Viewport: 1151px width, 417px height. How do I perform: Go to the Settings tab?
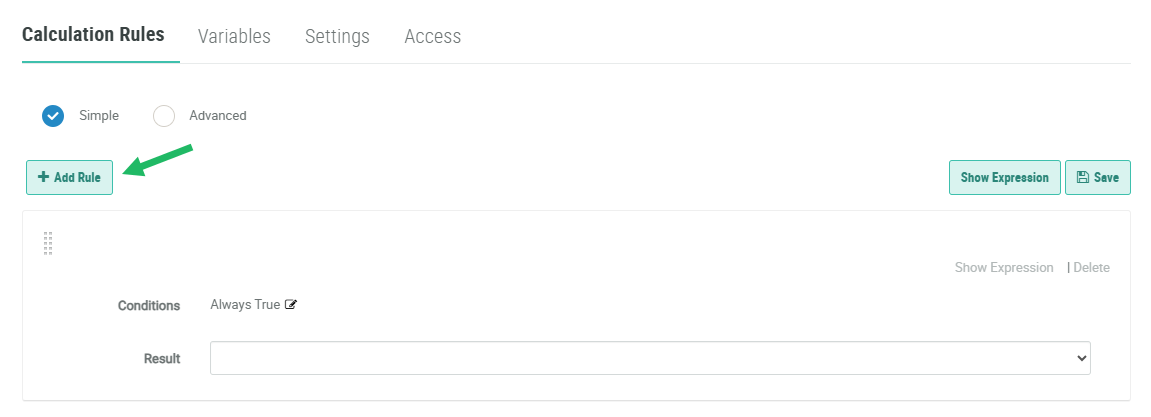[x=337, y=37]
